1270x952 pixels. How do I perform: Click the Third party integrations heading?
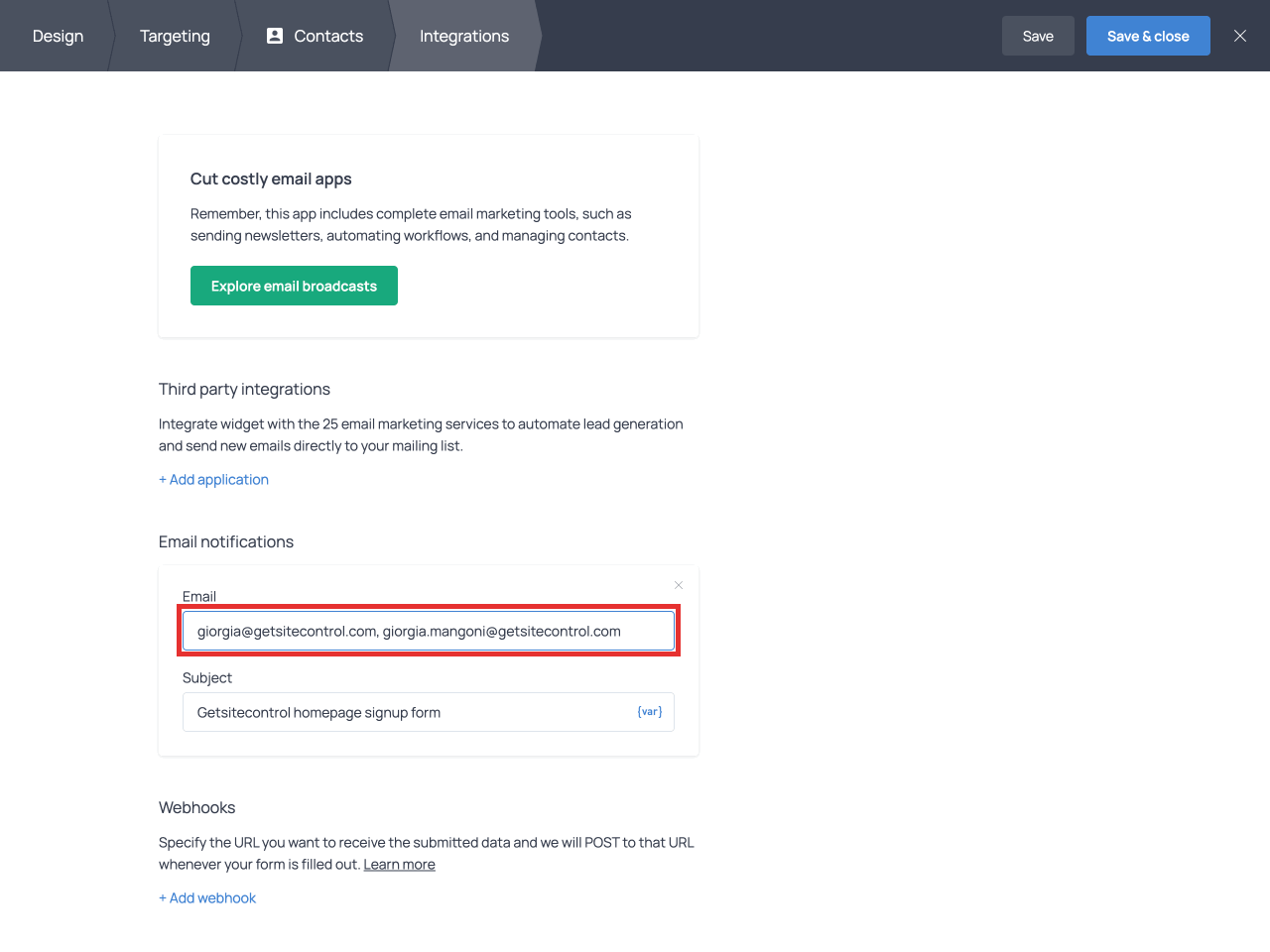(x=244, y=390)
